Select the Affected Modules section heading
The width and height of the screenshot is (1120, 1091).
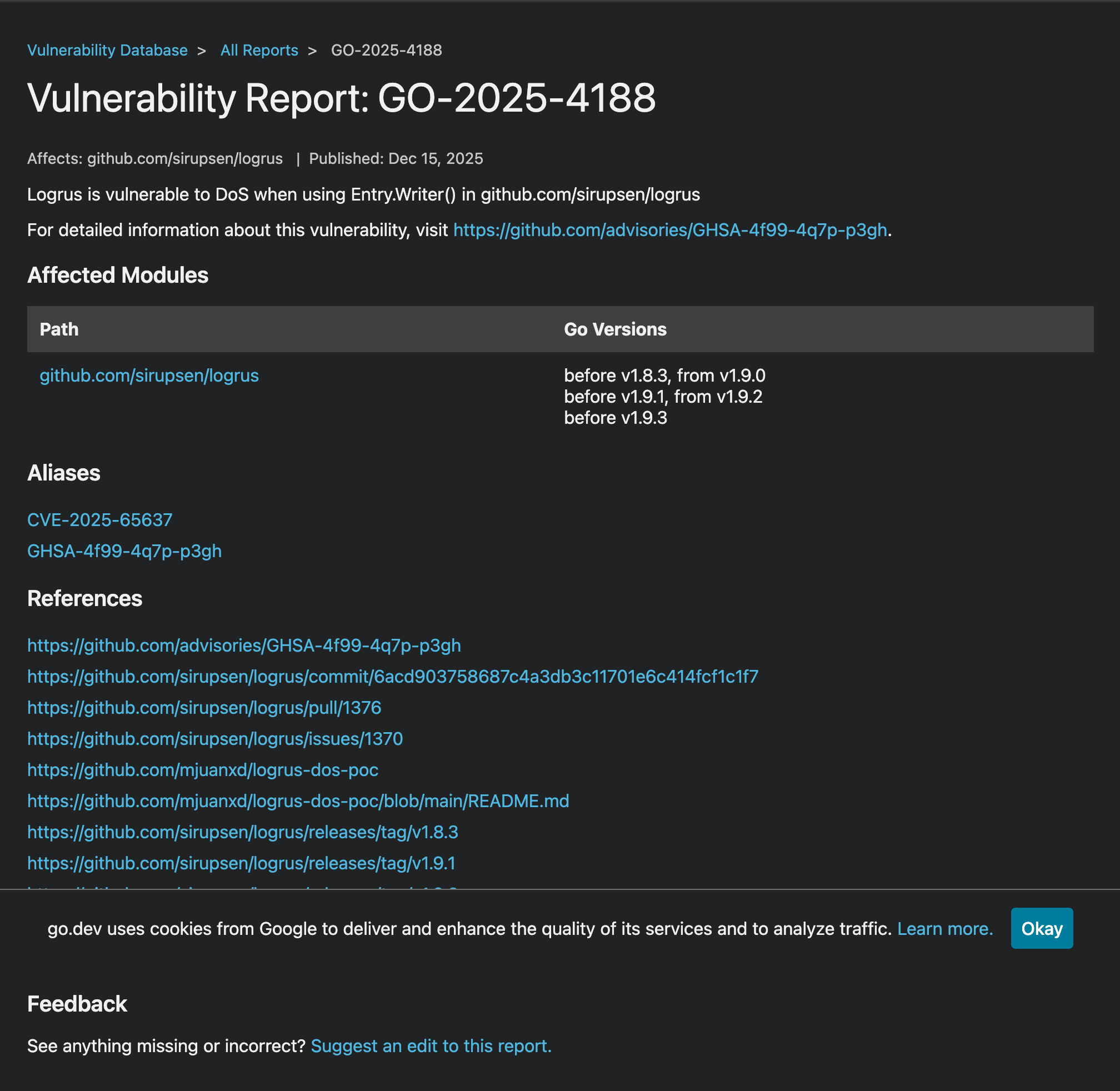[x=118, y=276]
